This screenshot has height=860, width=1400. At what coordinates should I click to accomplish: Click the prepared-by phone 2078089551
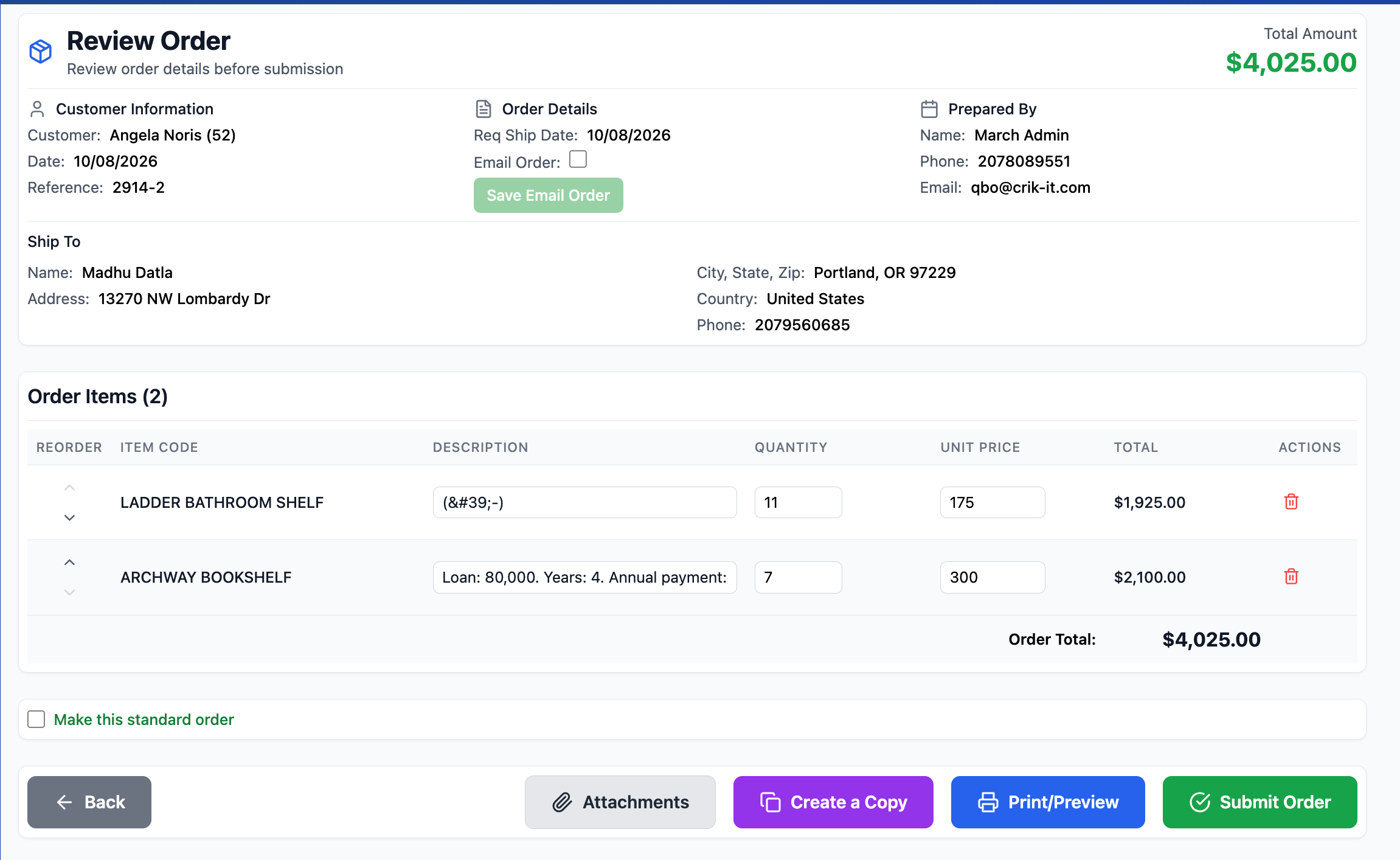1024,161
